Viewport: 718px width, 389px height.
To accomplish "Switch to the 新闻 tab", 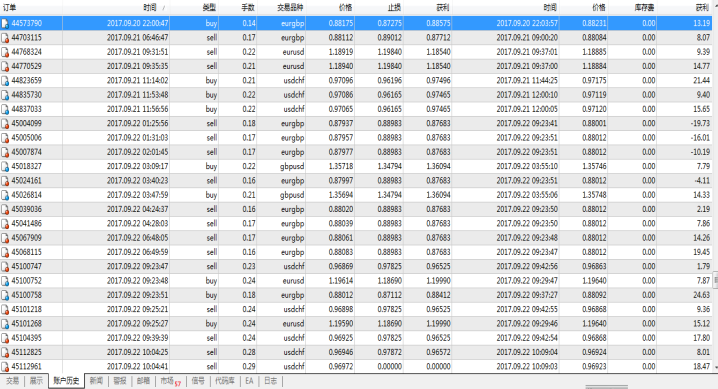I will click(96, 381).
